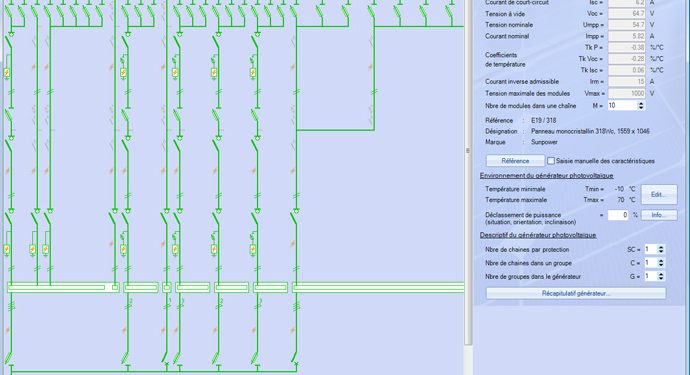Increase the number of modules M value

tap(641, 103)
